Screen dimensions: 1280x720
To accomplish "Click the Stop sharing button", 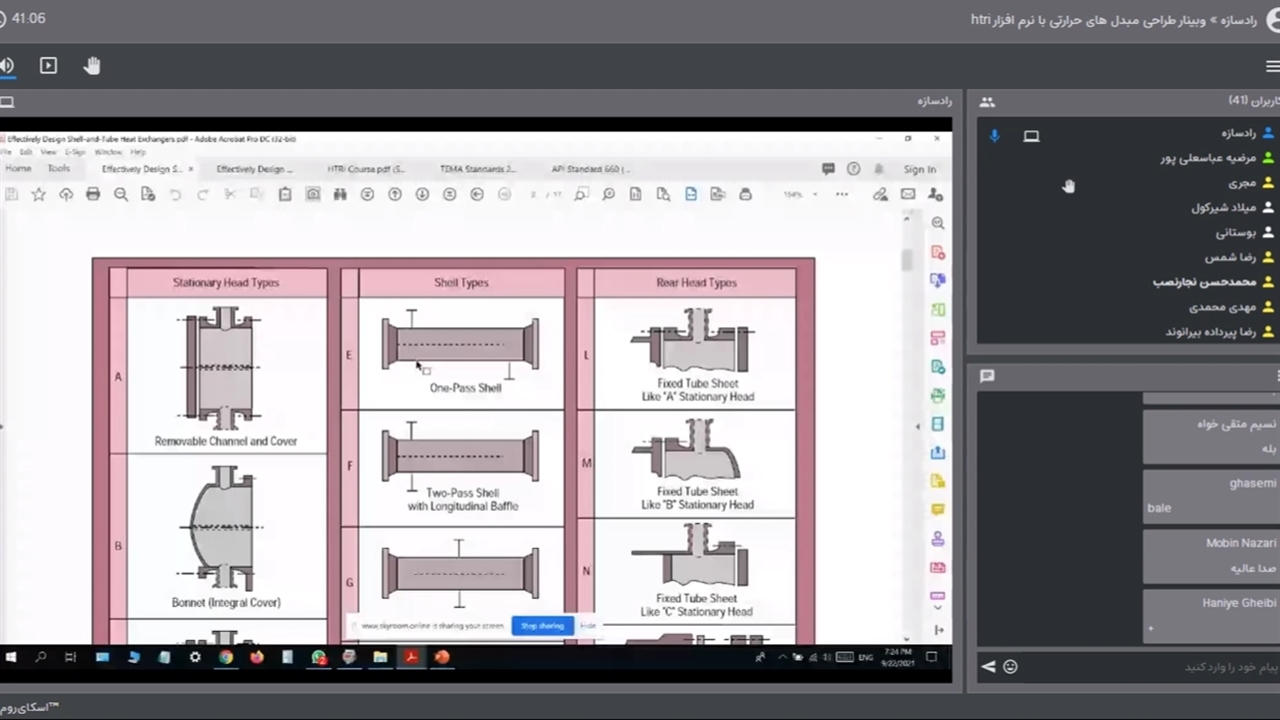I will [x=542, y=626].
